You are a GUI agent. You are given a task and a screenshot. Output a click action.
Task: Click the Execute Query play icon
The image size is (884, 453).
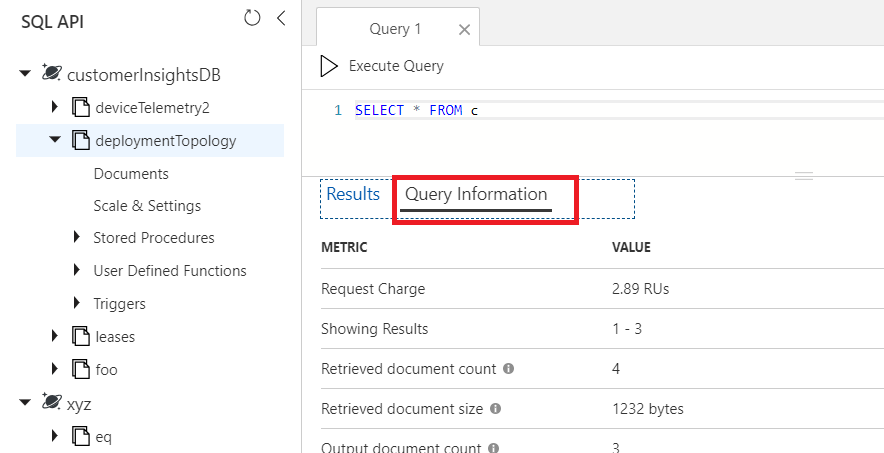[x=329, y=66]
